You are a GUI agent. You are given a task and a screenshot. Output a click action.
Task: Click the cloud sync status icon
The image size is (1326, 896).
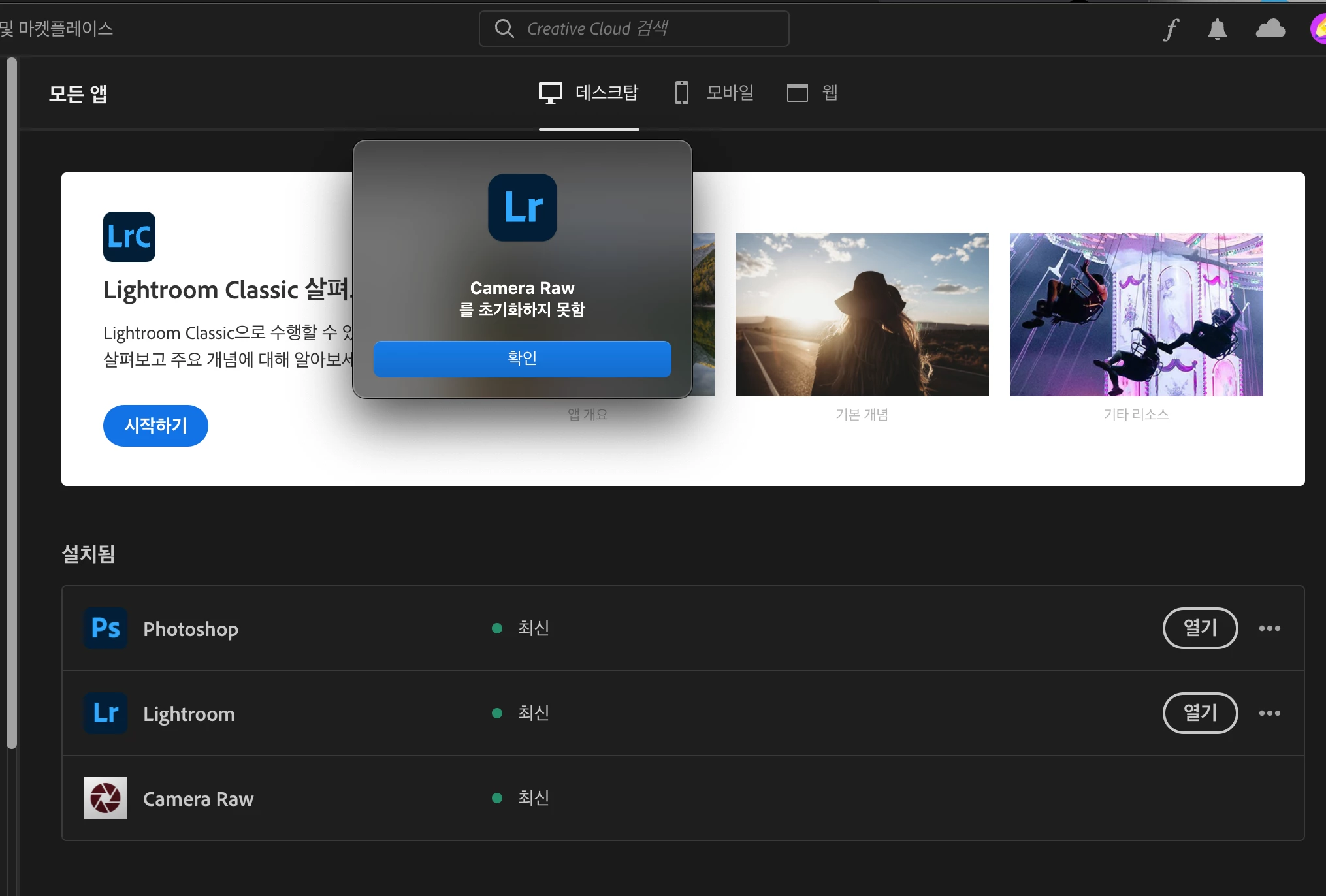pyautogui.click(x=1270, y=29)
